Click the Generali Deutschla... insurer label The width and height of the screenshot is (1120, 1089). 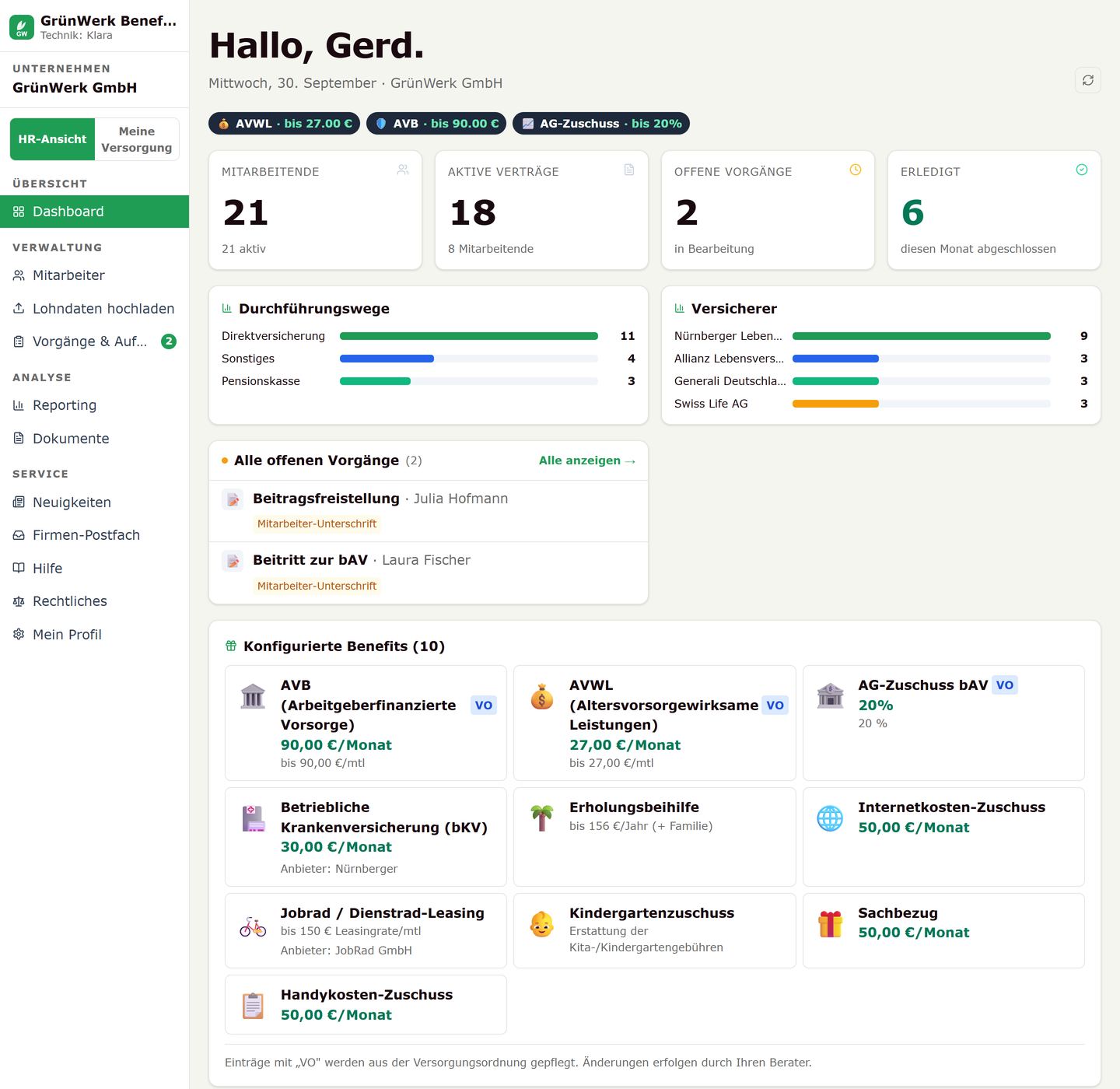[730, 381]
